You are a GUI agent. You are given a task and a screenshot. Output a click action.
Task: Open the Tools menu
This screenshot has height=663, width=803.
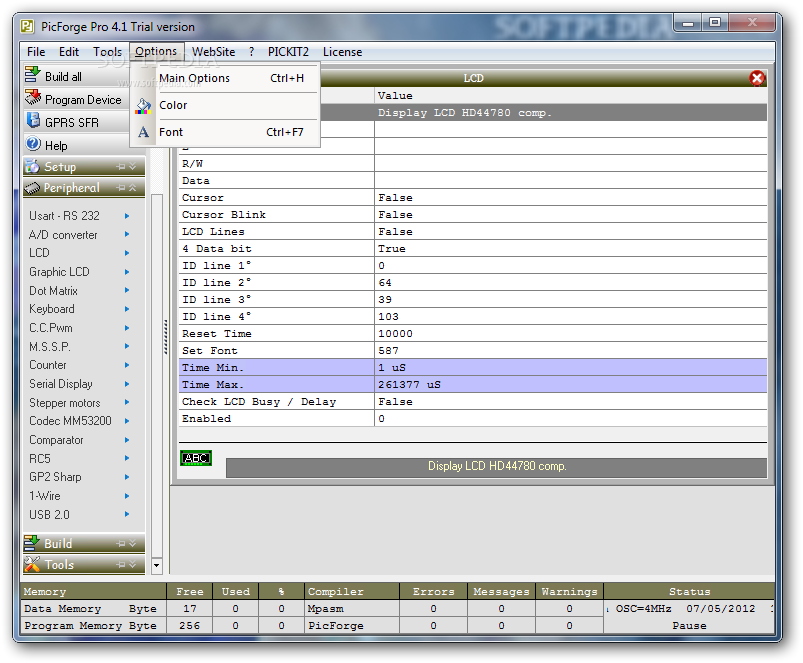tap(107, 52)
